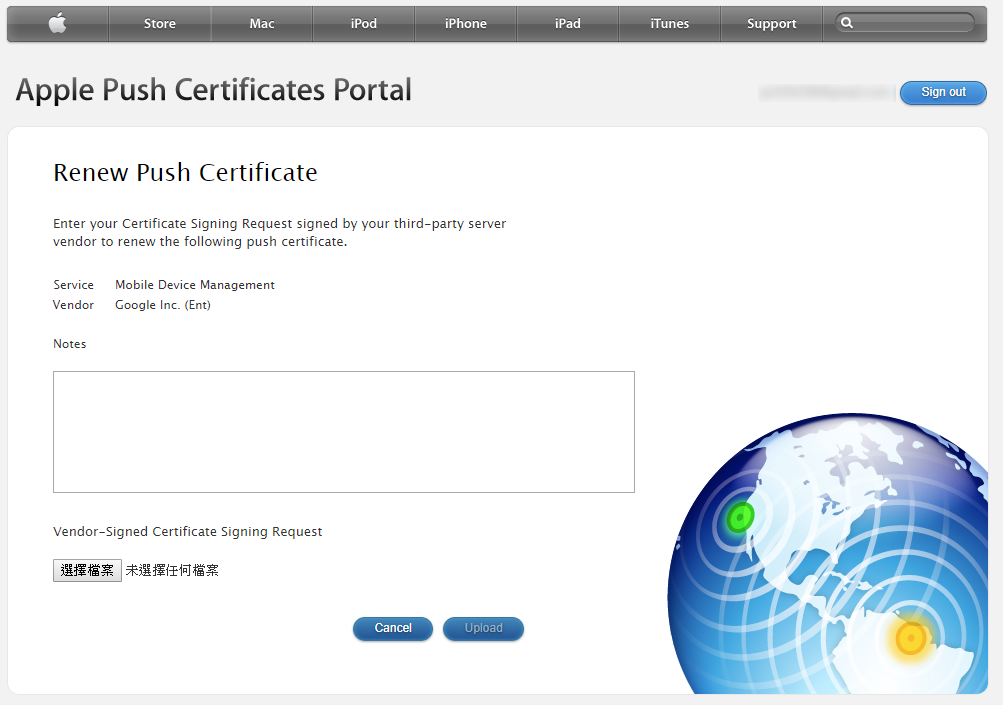
Task: Click the magnifying glass search icon
Action: click(x=849, y=21)
